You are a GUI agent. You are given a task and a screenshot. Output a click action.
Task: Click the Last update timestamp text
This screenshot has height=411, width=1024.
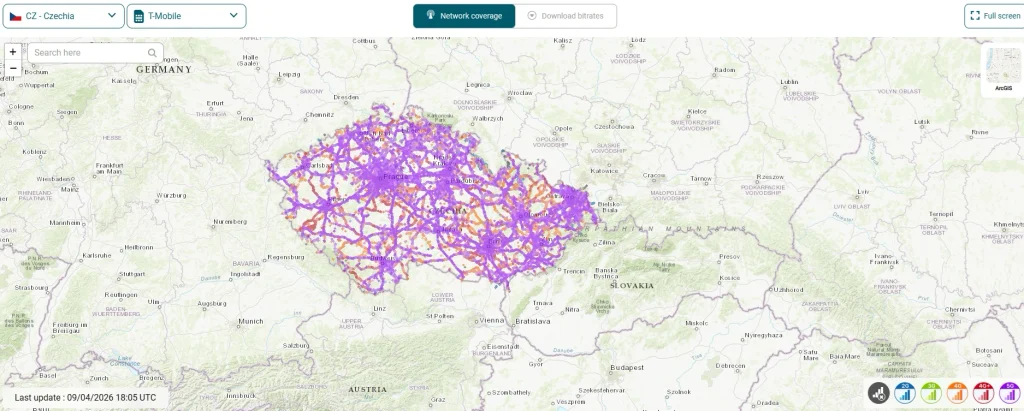click(x=85, y=397)
